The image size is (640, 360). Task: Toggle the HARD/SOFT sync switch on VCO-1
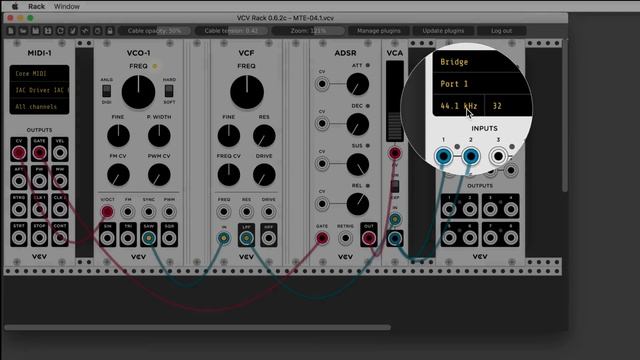point(169,91)
